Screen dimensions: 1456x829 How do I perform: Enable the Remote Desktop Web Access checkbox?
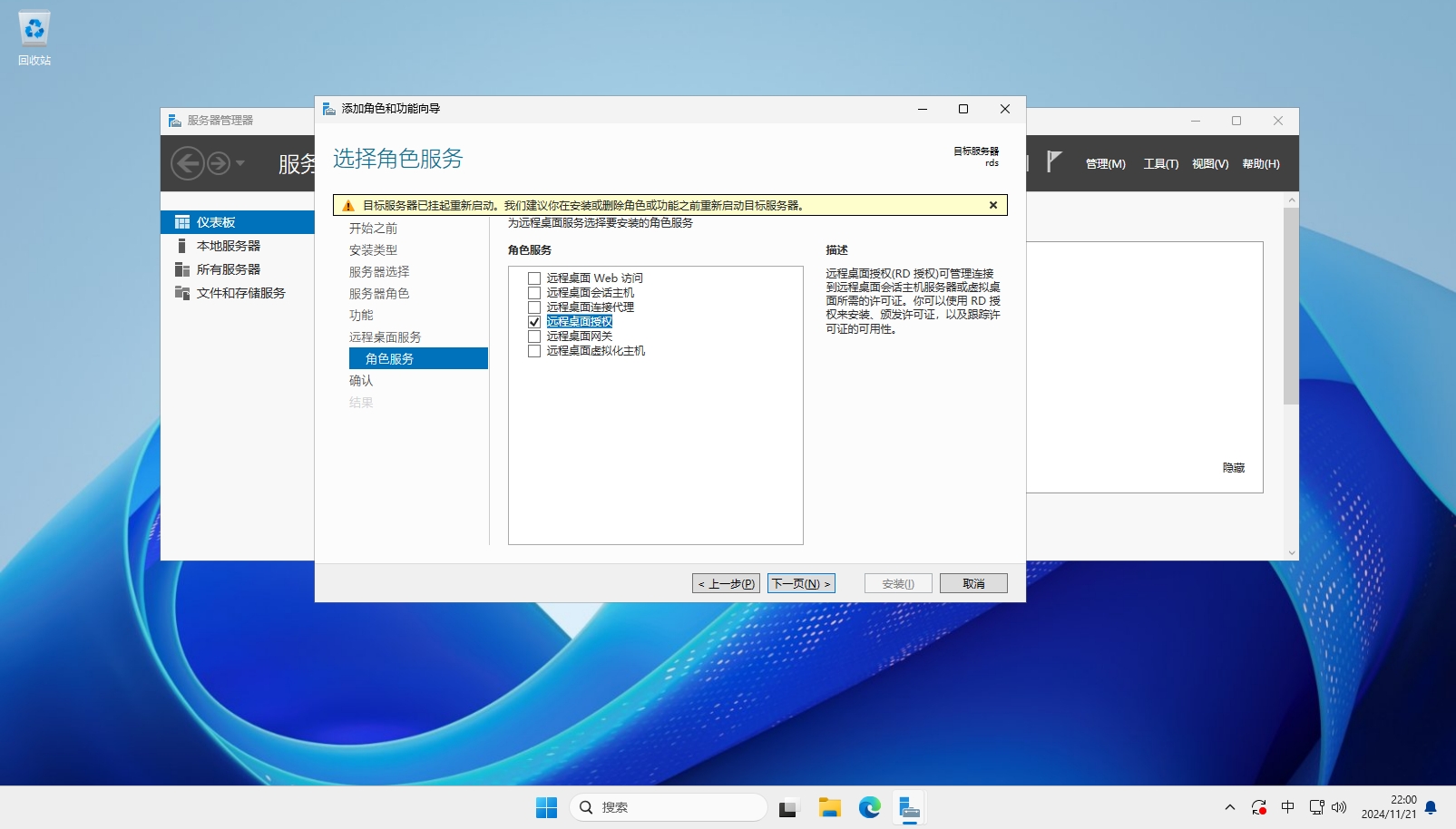coord(534,278)
